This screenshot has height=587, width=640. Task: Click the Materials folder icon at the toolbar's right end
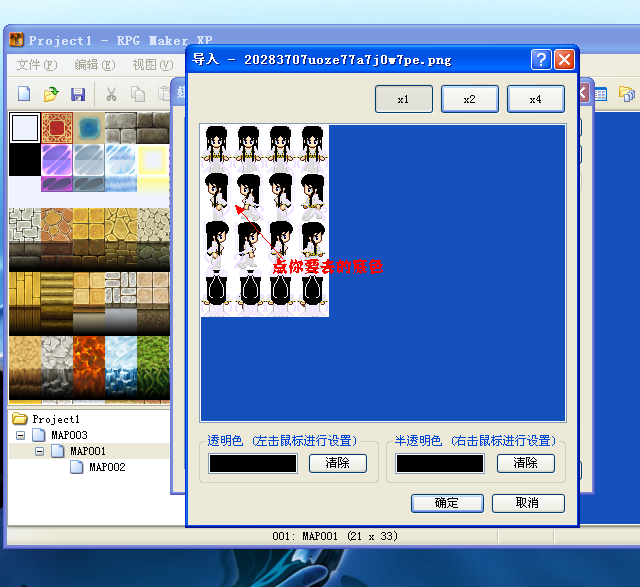(627, 94)
